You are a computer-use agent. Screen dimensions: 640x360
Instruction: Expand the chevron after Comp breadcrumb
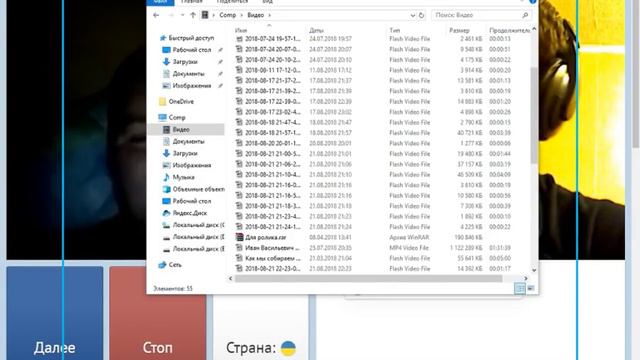(x=242, y=15)
